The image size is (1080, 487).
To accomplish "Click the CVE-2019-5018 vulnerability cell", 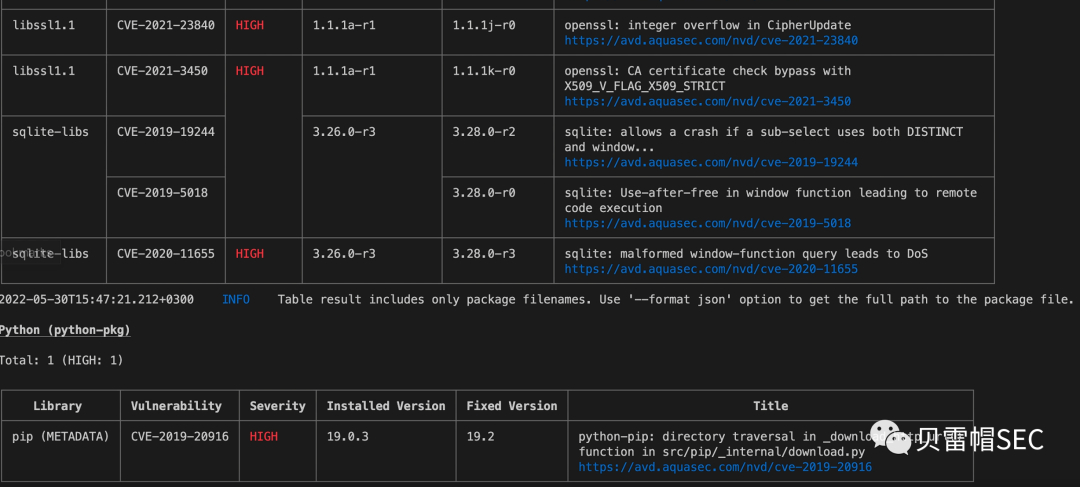I will coord(162,193).
